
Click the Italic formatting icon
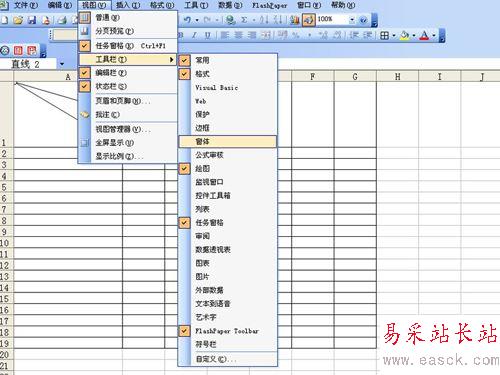pos(194,35)
